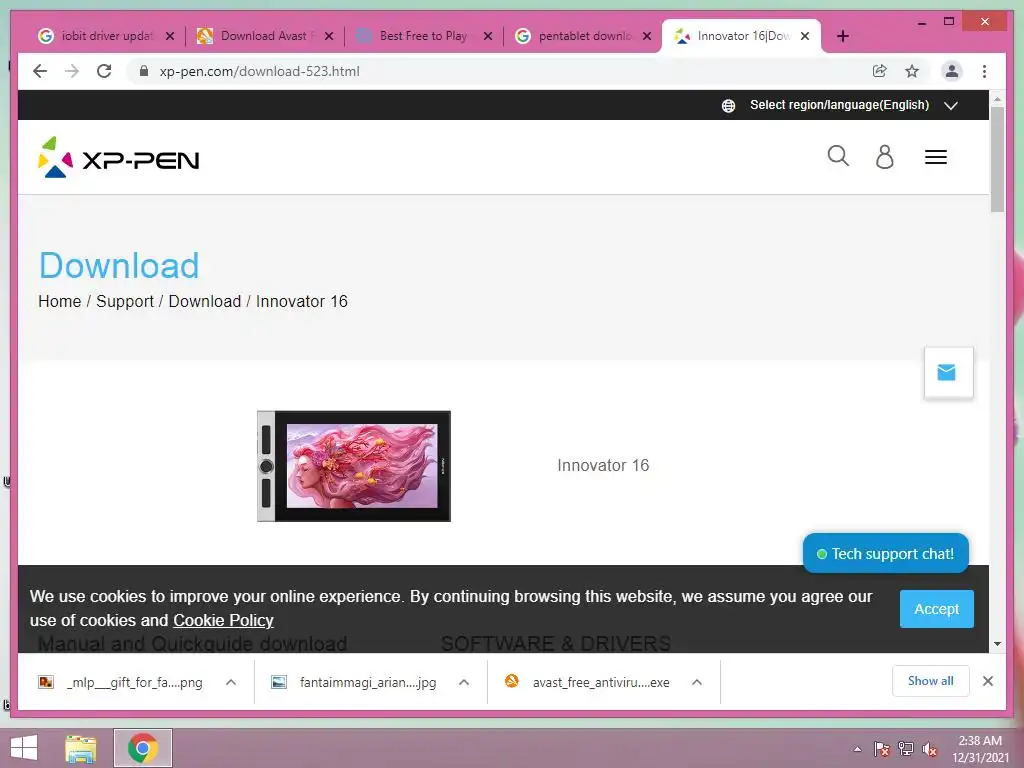Screen dimensions: 1024x768
Task: Open downloaded _mlp__gift_for_fa png file
Action: [121, 682]
